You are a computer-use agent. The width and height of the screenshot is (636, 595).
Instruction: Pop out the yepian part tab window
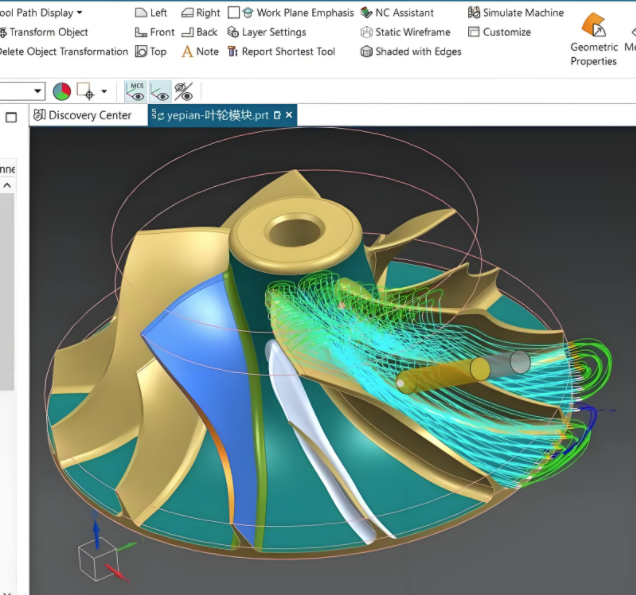(277, 116)
